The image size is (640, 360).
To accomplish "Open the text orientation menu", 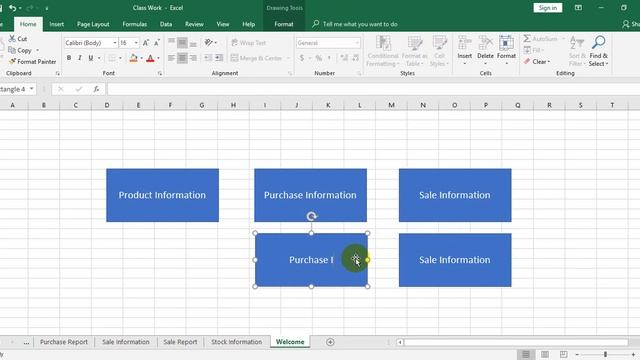I will coord(210,42).
